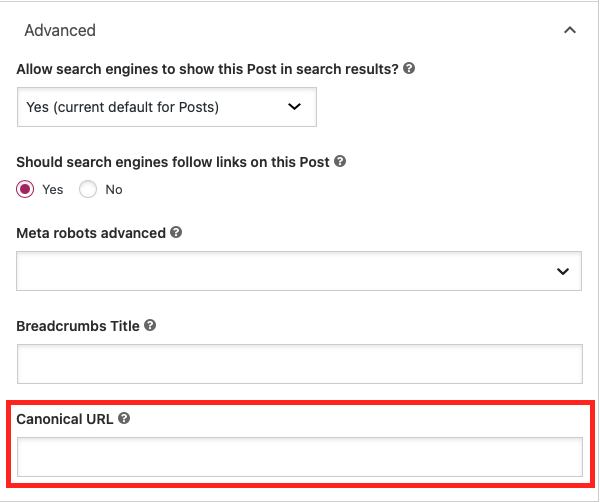
Task: Select the Yes radio button for following links
Action: click(x=26, y=189)
